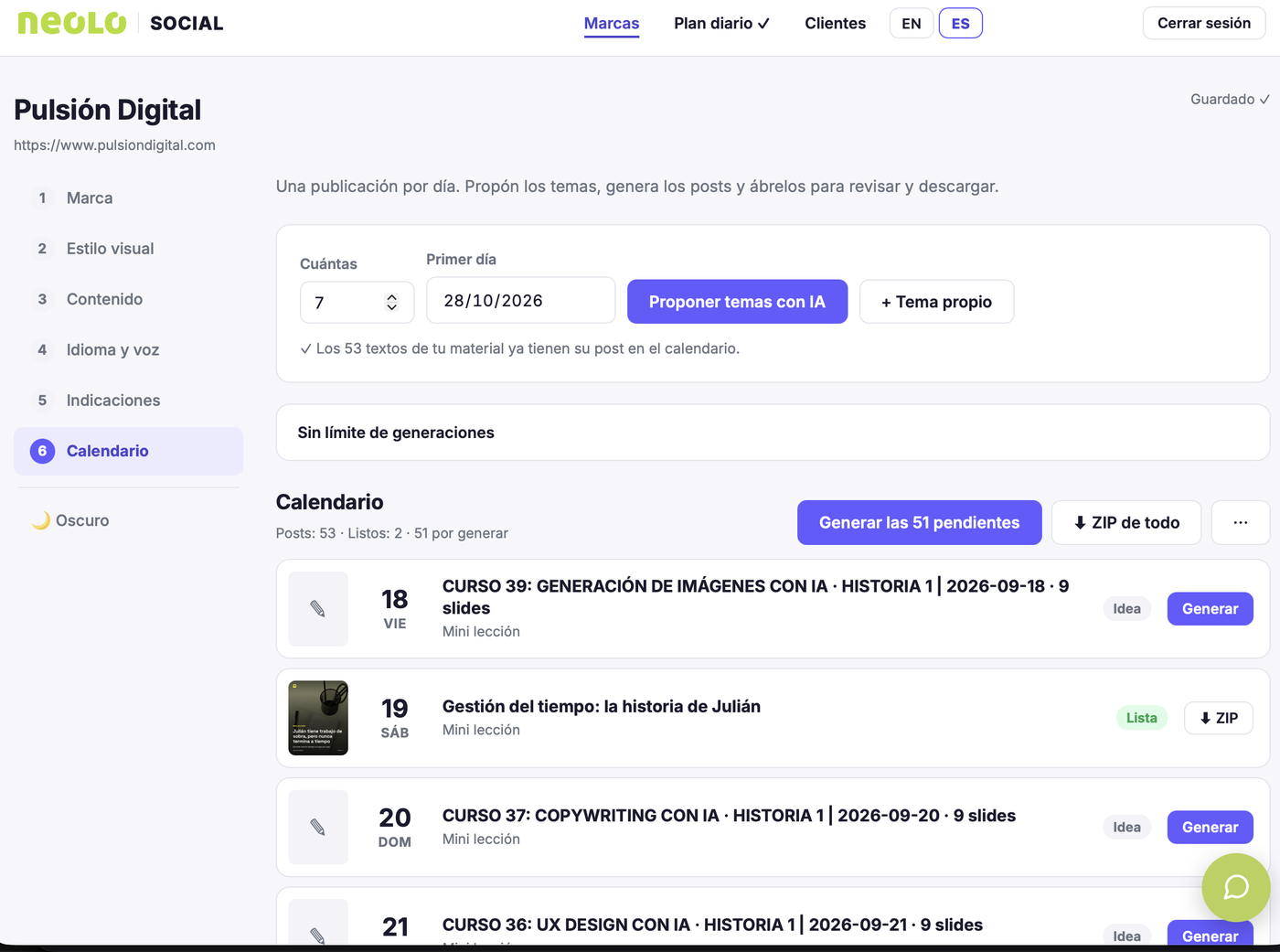Download ZIP de todo

click(x=1126, y=522)
